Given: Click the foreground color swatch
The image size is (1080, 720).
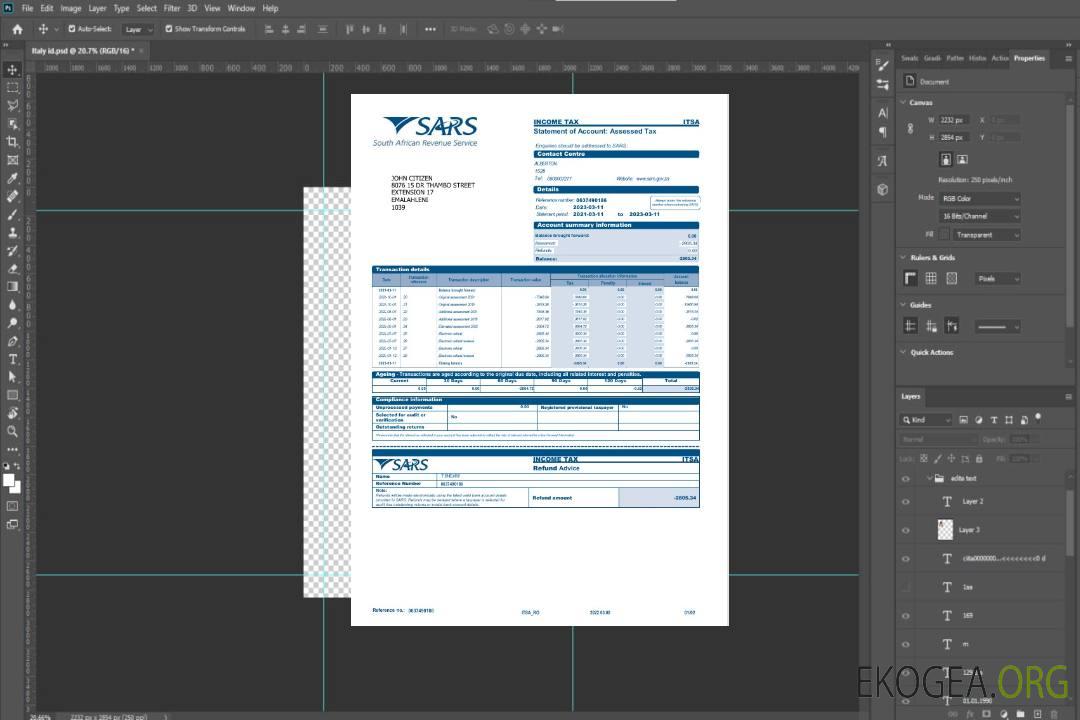Looking at the screenshot, I should coord(9,481).
